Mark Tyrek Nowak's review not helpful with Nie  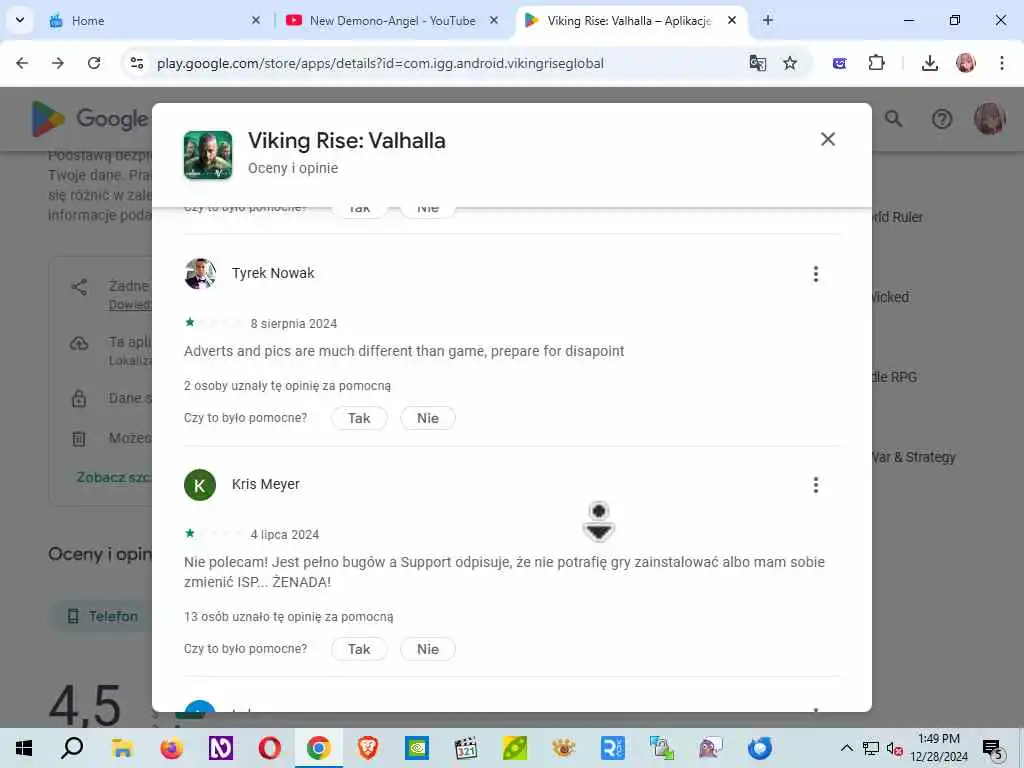[428, 418]
